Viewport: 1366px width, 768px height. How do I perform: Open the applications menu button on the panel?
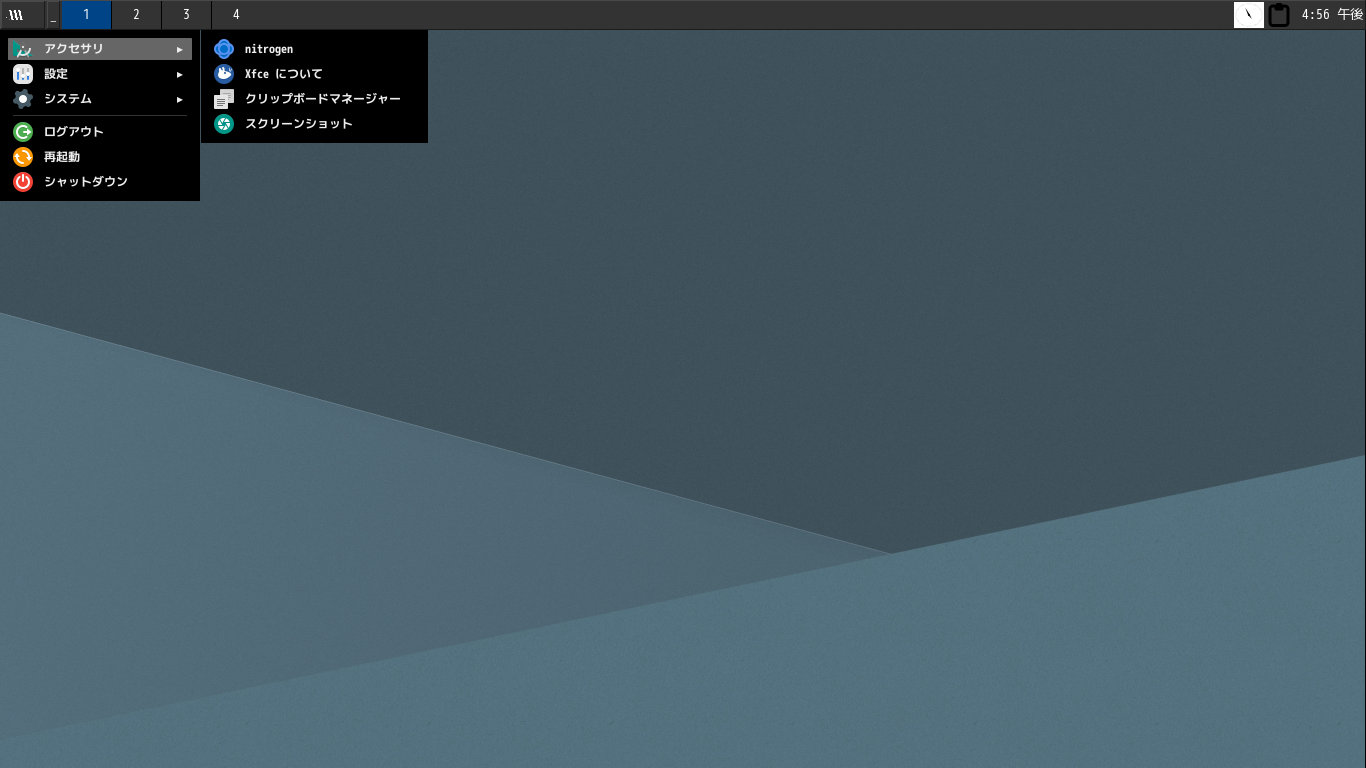pos(22,15)
